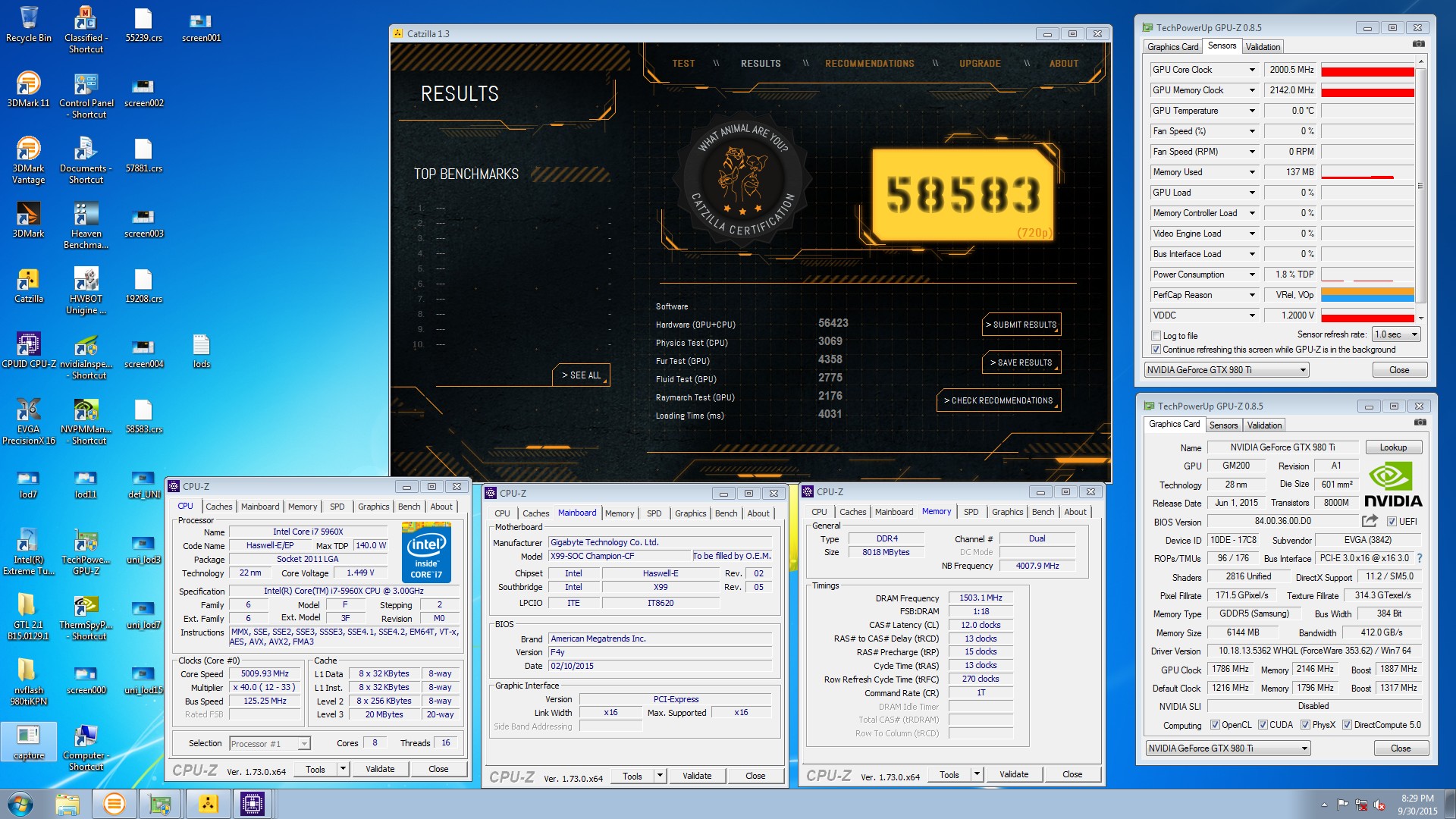Click the Lookup button in GPU-Z
This screenshot has width=1456, height=819.
tap(1393, 447)
